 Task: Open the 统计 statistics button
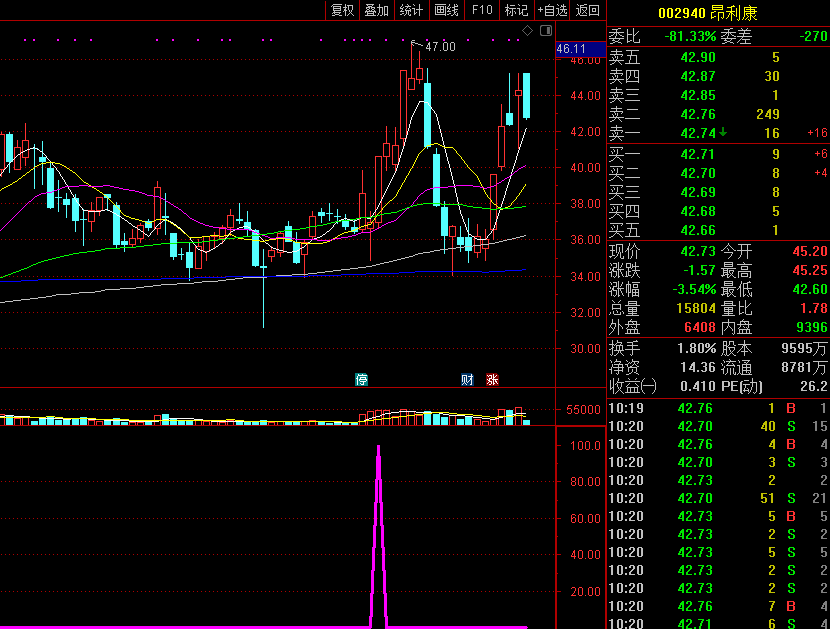412,10
